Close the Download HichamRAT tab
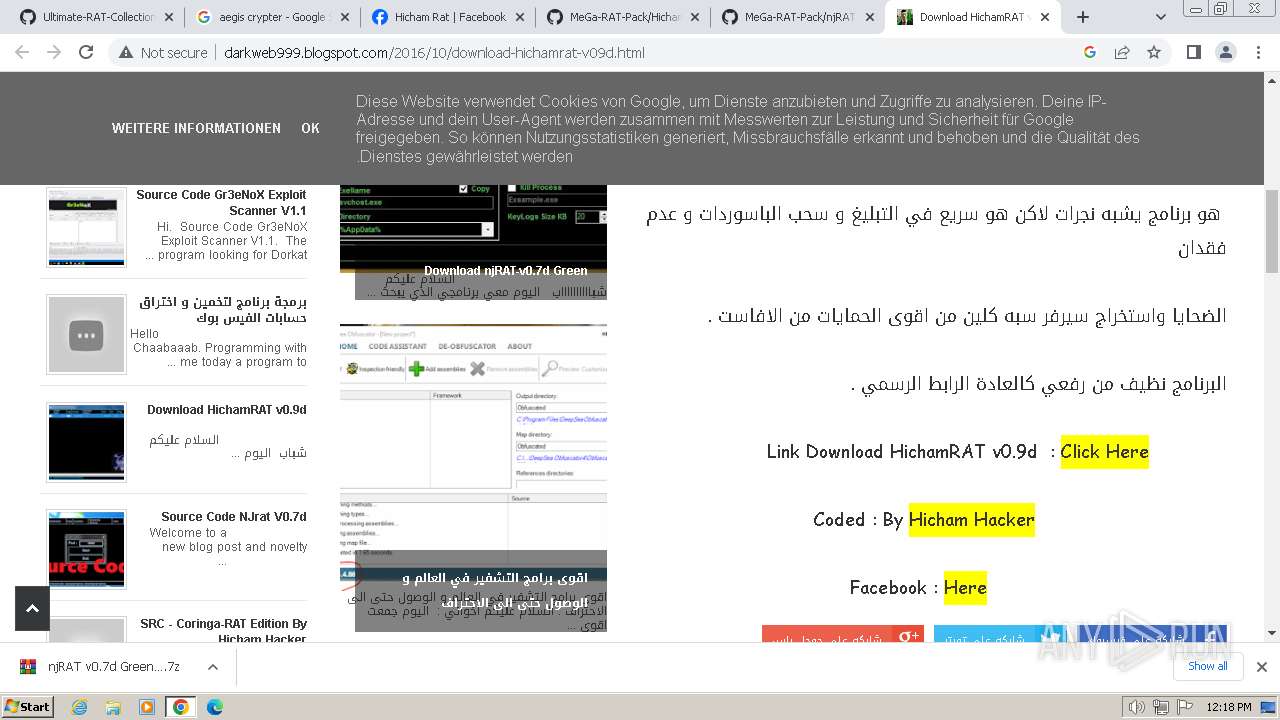 click(x=1045, y=17)
